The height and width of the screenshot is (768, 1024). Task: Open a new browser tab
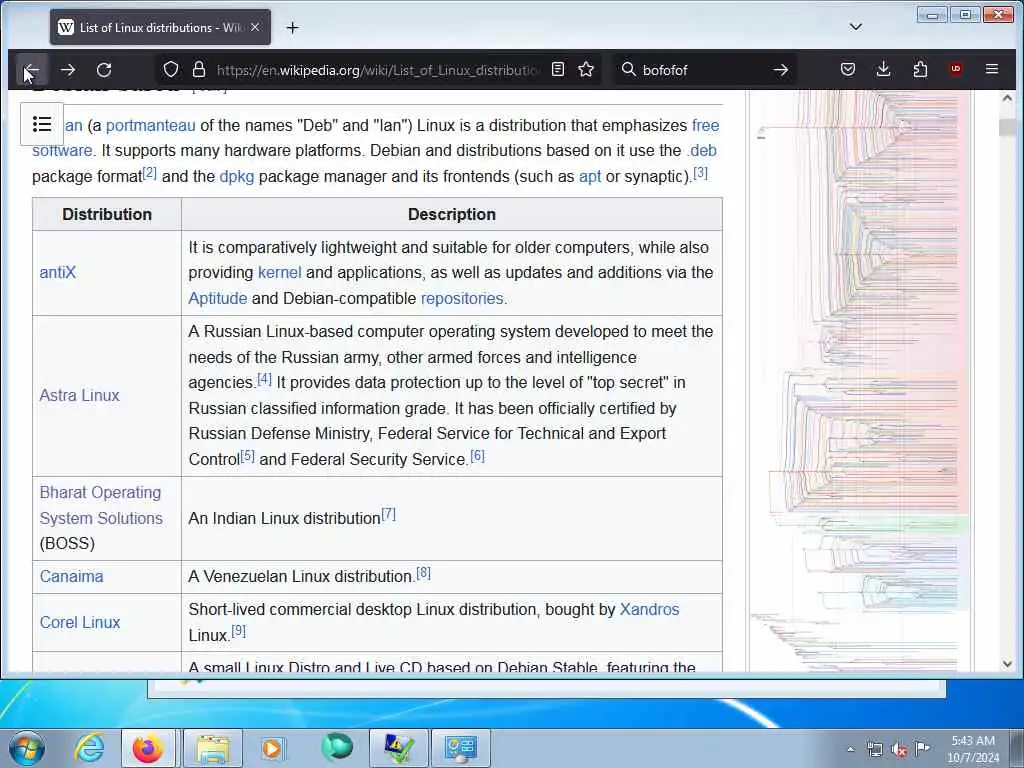coord(293,27)
